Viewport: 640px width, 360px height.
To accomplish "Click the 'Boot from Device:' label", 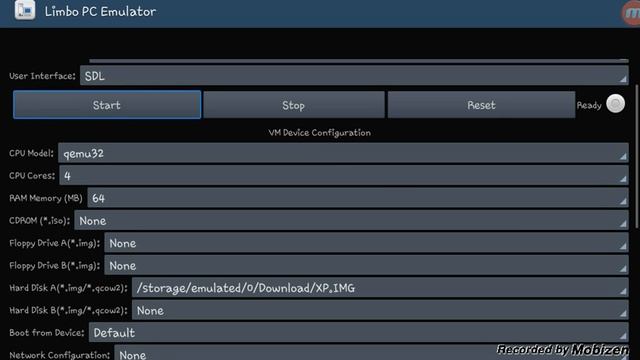I will click(x=47, y=333).
